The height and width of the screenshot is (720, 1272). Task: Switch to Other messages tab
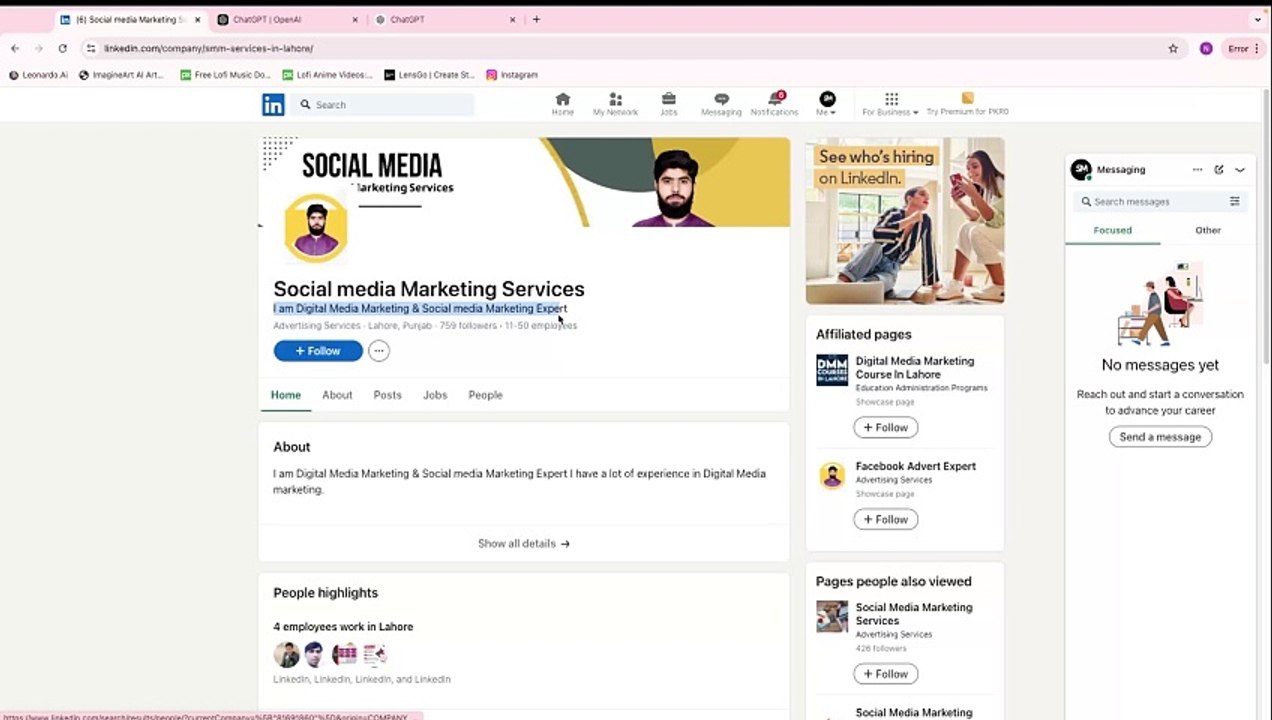[1207, 230]
